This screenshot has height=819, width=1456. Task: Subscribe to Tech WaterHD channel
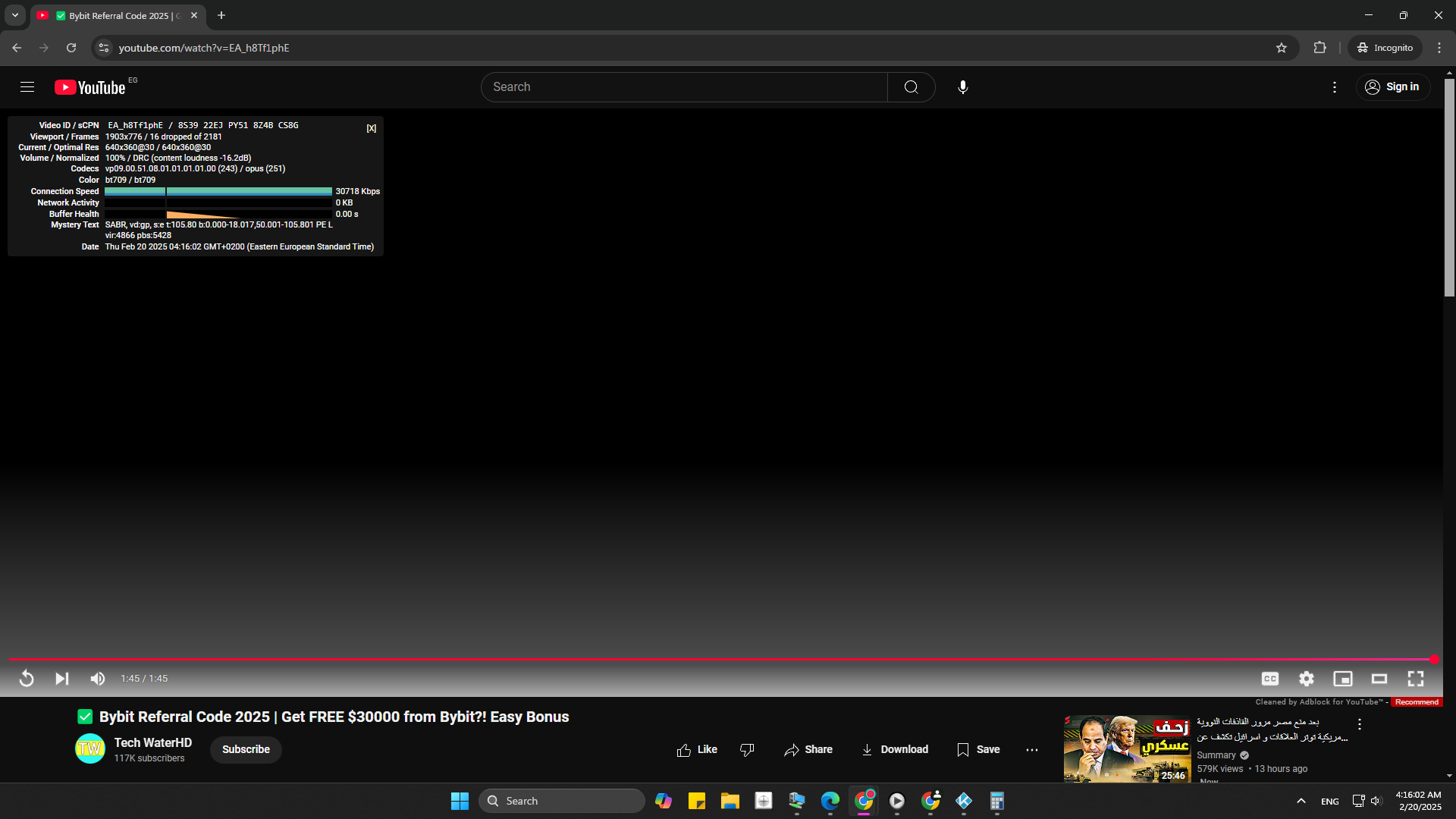pos(246,749)
